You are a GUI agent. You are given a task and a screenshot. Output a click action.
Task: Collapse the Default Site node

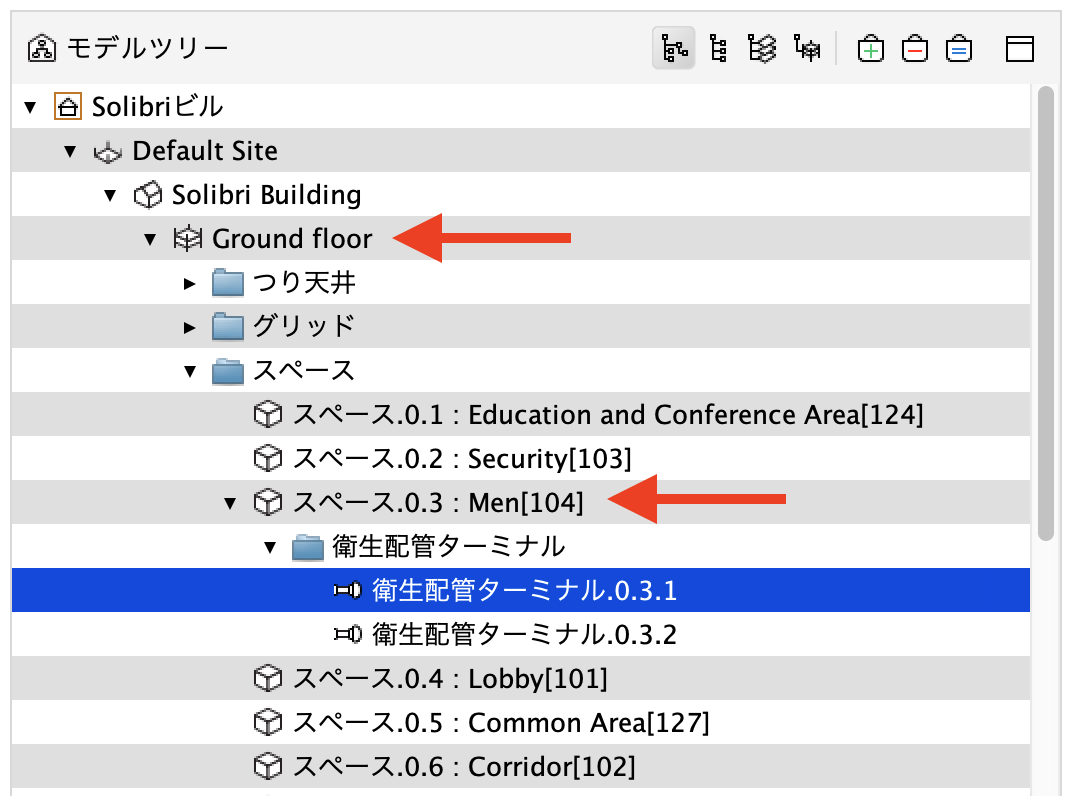[69, 151]
